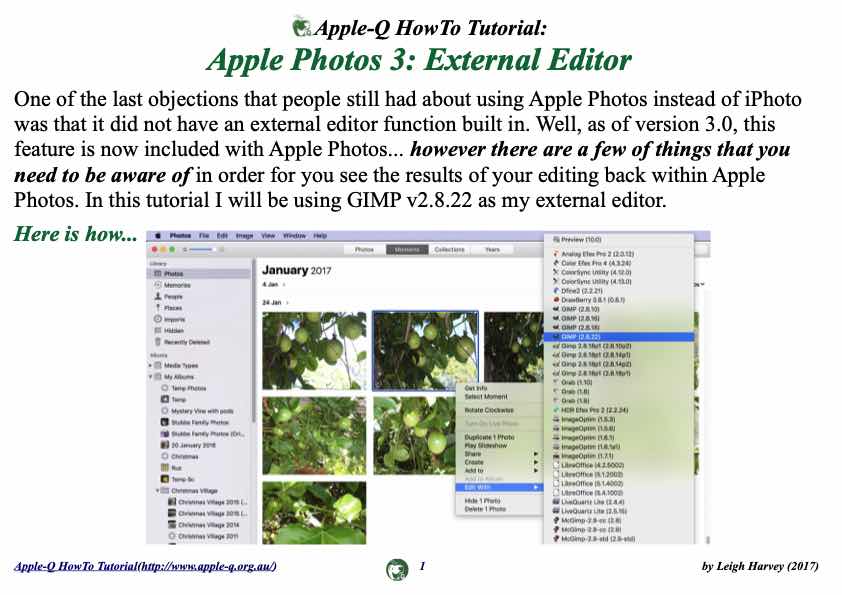This screenshot has height=595, width=842.
Task: Open the Share submenu arrow
Action: pyautogui.click(x=535, y=454)
